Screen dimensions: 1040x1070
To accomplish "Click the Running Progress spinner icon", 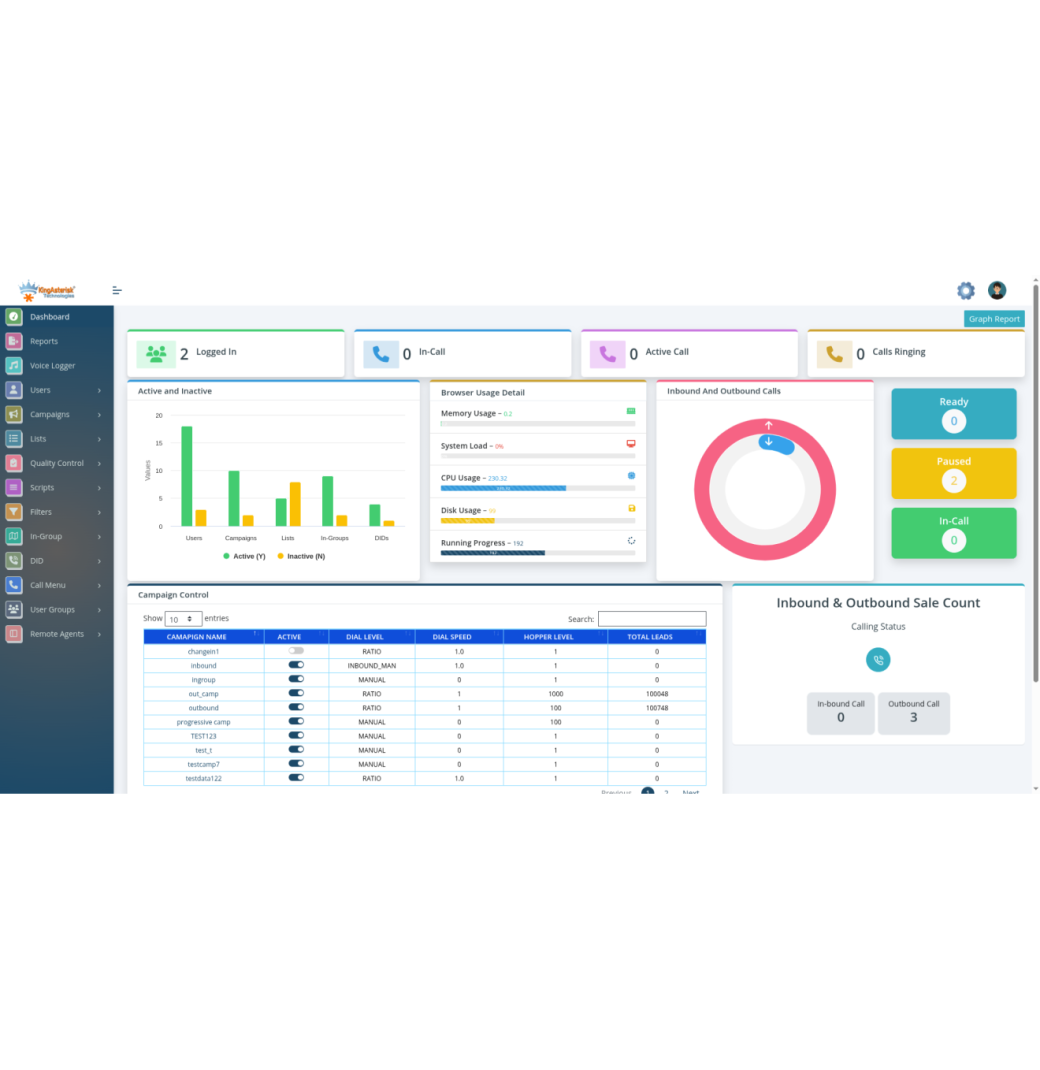I will (631, 541).
